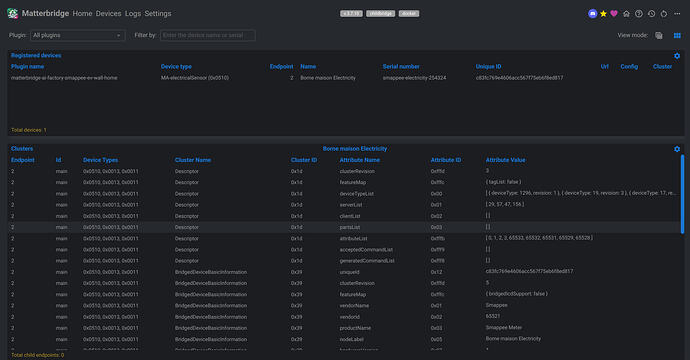Click the Cluster column header in devices
This screenshot has height=360, width=690.
click(662, 66)
